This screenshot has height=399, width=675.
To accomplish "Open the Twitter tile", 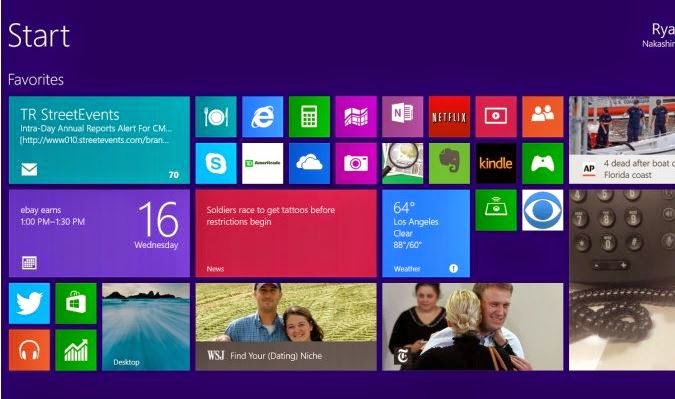I will 29,303.
